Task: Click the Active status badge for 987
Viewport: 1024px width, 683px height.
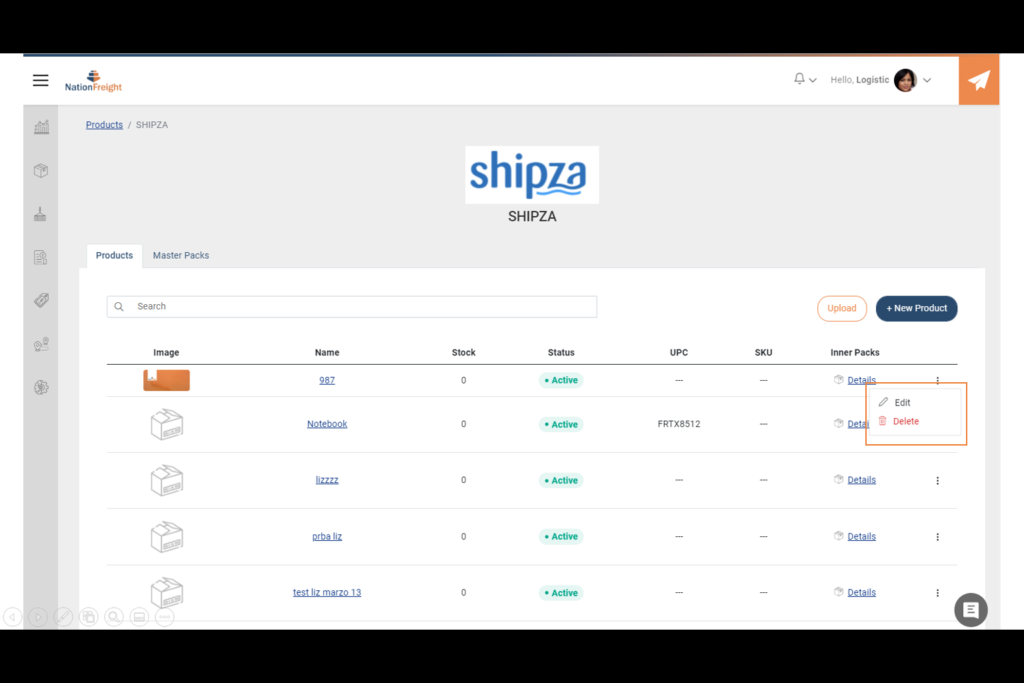Action: click(x=561, y=380)
